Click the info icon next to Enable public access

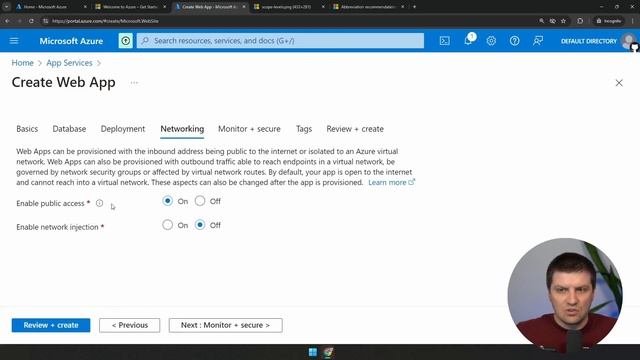point(99,203)
